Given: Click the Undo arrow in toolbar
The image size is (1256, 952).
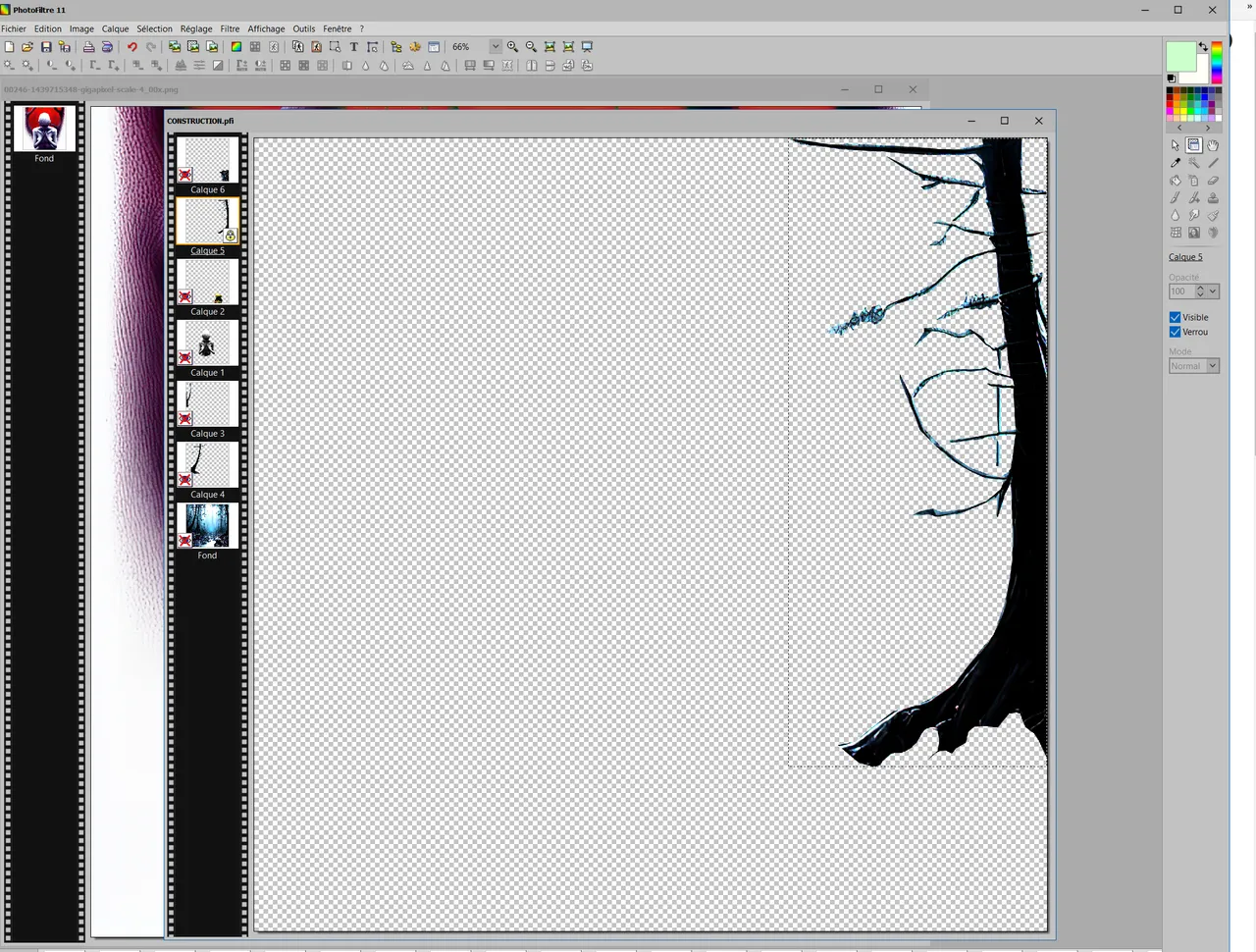Looking at the screenshot, I should pyautogui.click(x=131, y=47).
